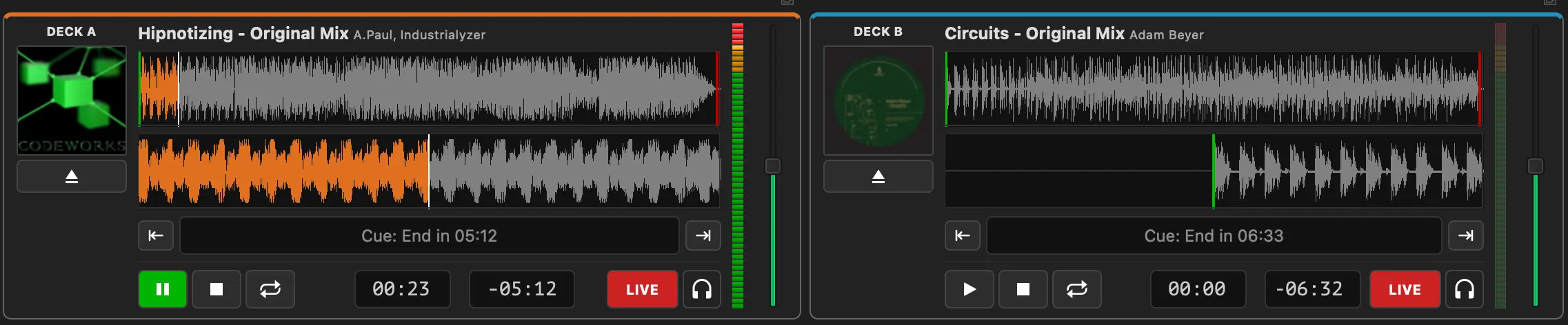Click Deck A cue display 'End in 05:12'

click(430, 235)
